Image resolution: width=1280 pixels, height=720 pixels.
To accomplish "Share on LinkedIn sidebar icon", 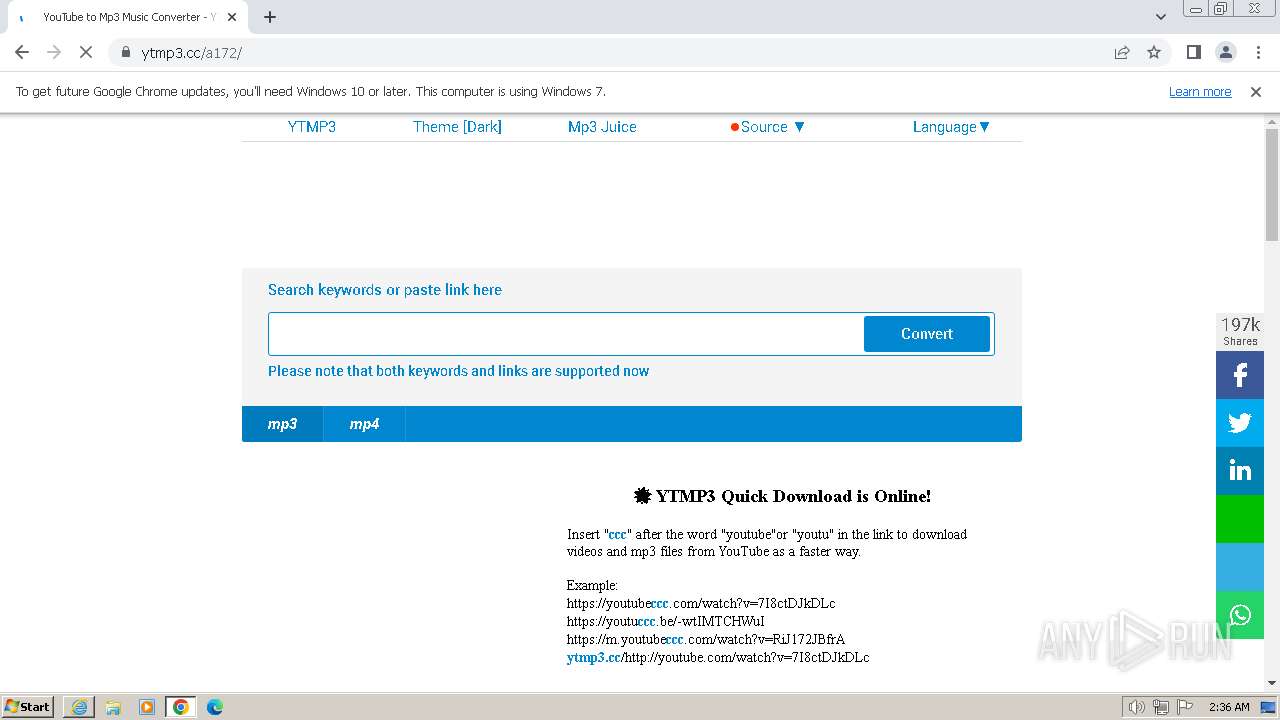I will point(1240,471).
